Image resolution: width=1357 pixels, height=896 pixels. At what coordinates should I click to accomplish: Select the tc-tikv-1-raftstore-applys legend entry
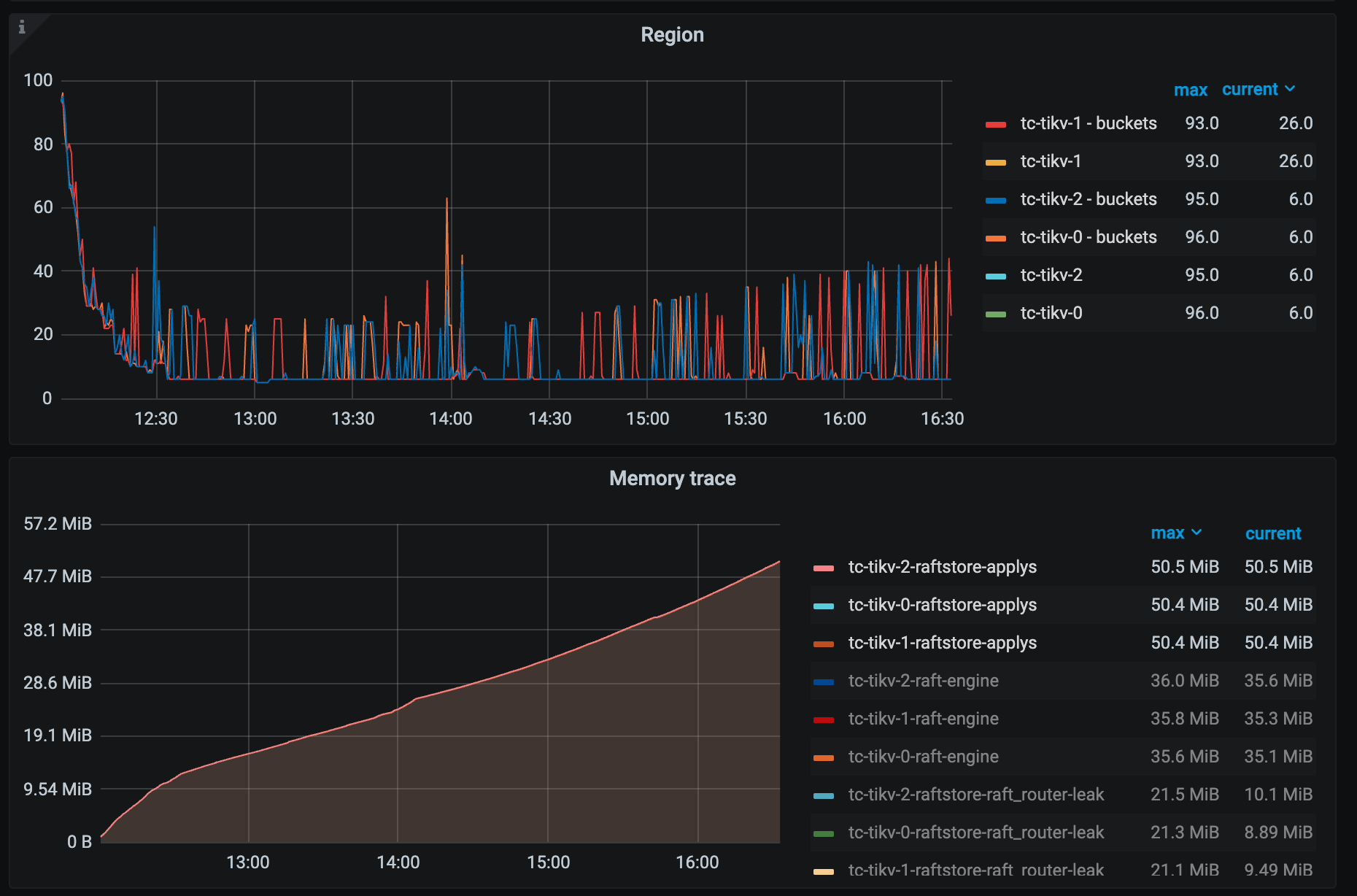[x=942, y=643]
